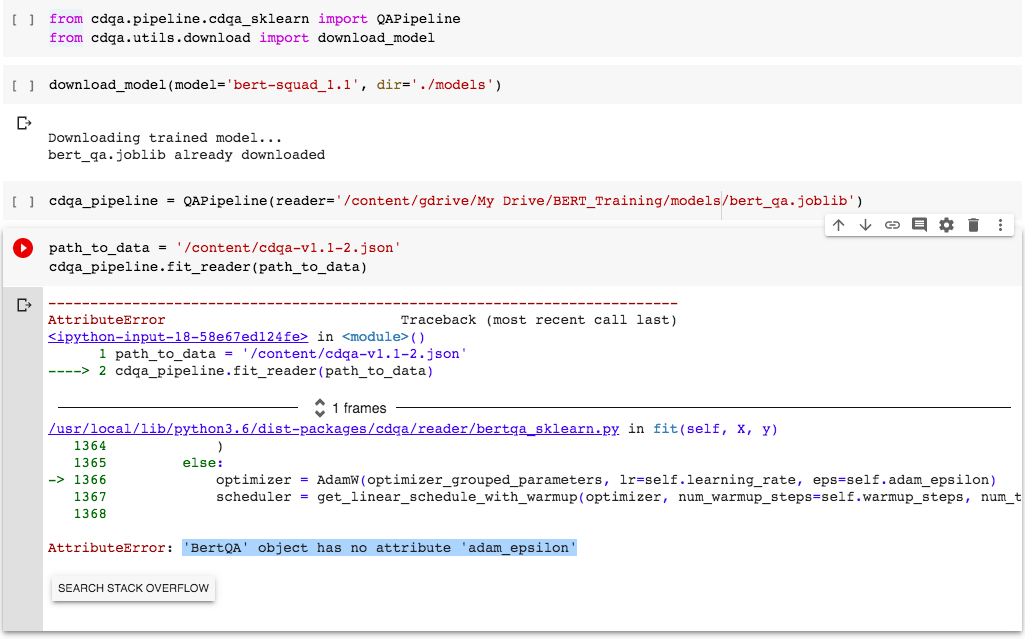1025x639 pixels.
Task: Open cell settings with the gear icon
Action: click(x=946, y=225)
